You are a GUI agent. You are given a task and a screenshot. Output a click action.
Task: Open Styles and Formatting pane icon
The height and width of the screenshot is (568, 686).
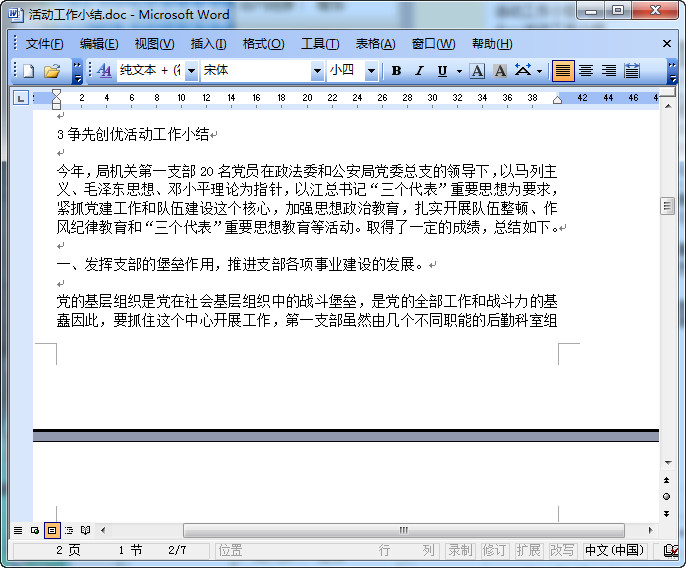click(104, 71)
